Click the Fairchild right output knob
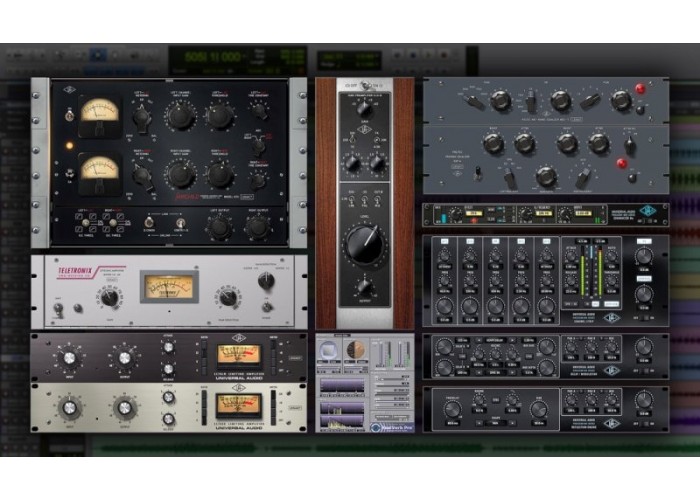700x500 pixels. coord(258,227)
